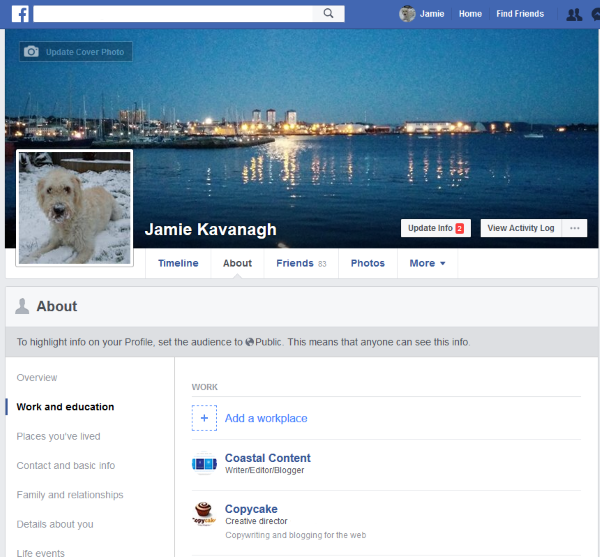Open friend requests icon in top bar
The height and width of the screenshot is (557, 600).
pyautogui.click(x=573, y=14)
